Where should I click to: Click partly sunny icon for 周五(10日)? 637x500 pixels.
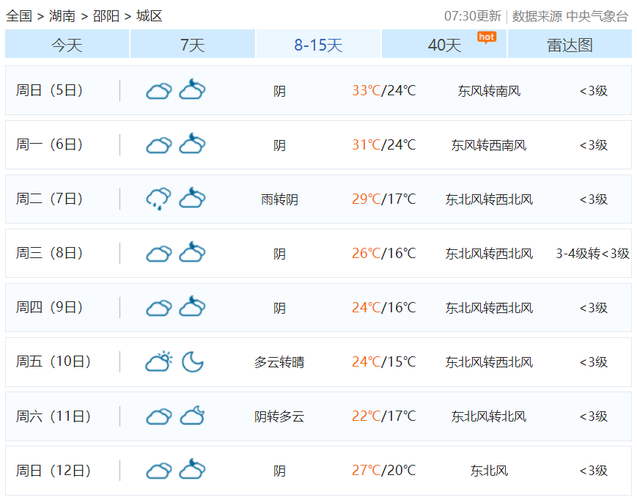pyautogui.click(x=159, y=361)
